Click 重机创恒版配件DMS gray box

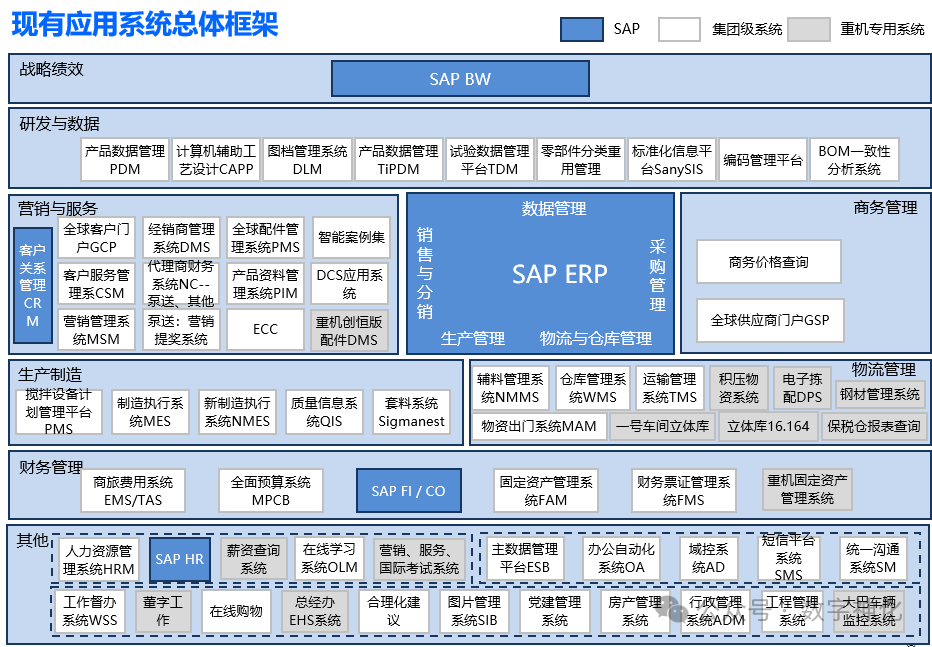[x=350, y=330]
